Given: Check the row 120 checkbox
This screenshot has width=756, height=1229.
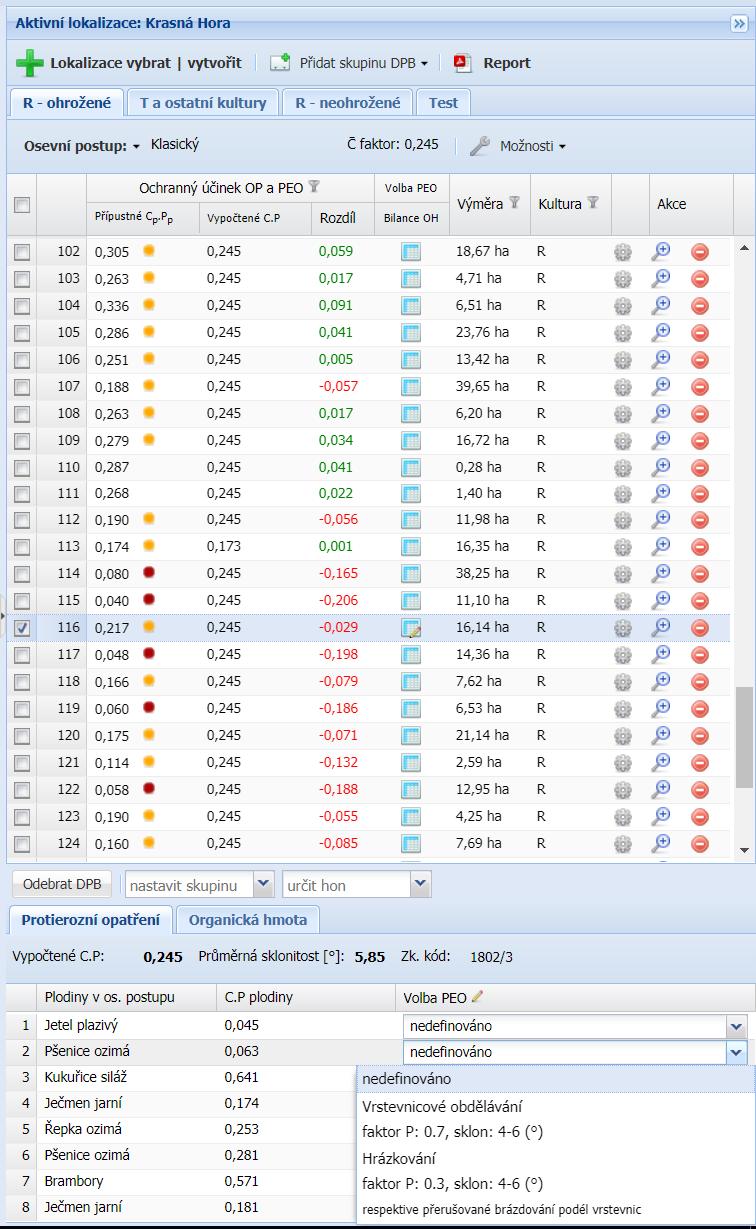Looking at the screenshot, I should pyautogui.click(x=22, y=736).
